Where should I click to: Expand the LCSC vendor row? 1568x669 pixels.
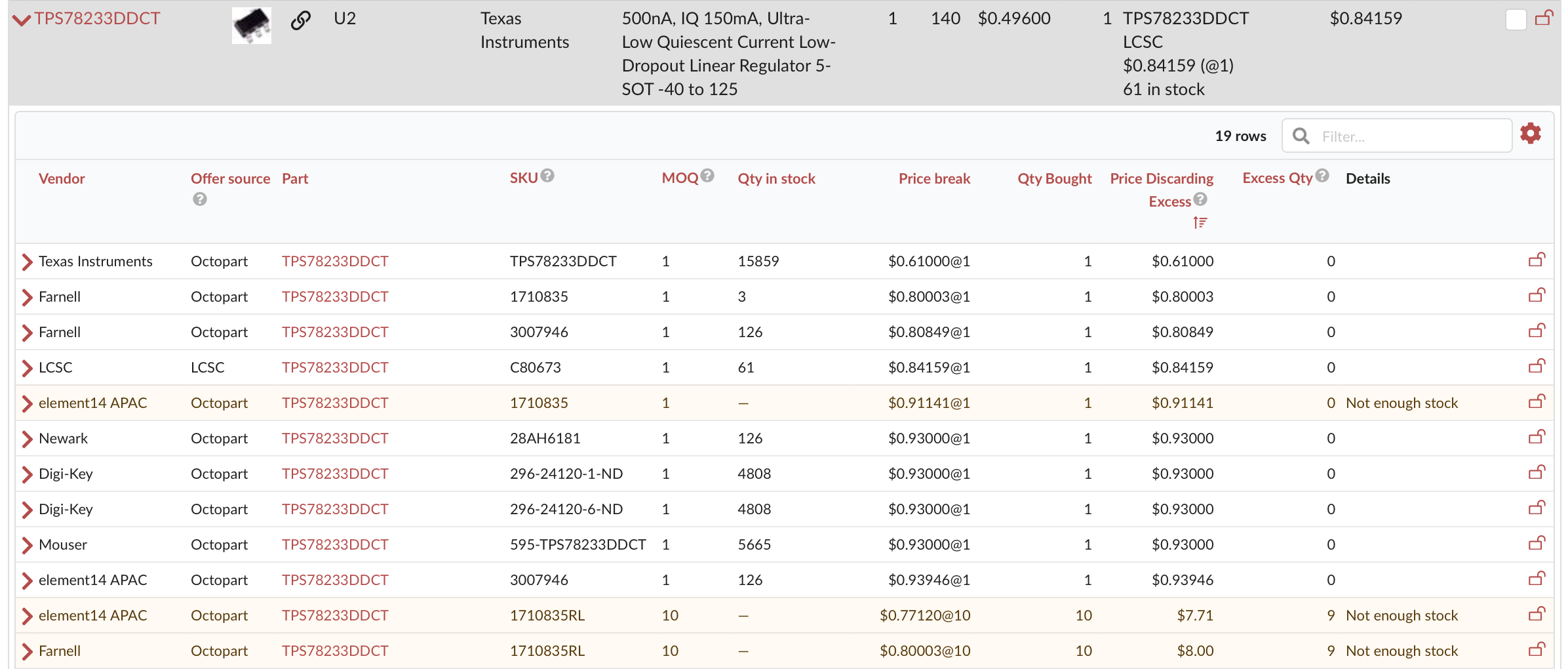tap(27, 368)
